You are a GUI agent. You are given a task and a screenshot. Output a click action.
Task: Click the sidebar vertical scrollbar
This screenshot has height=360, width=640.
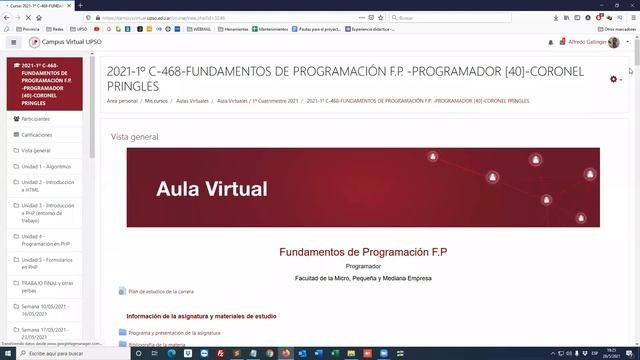92,106
